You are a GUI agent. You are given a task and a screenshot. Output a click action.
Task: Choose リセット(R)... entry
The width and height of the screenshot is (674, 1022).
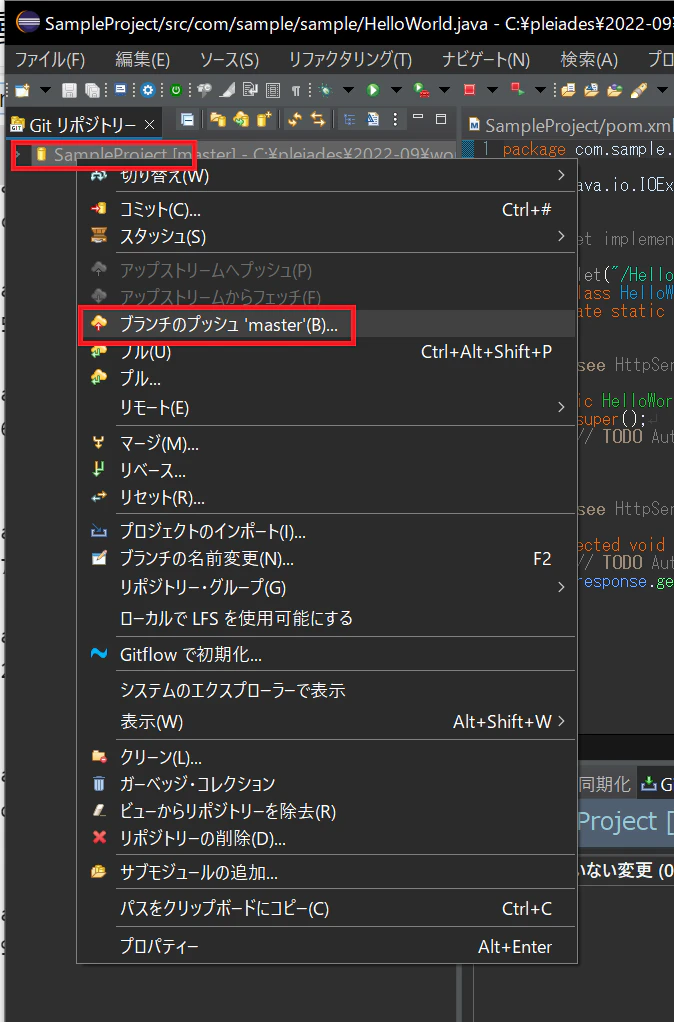tap(327, 498)
